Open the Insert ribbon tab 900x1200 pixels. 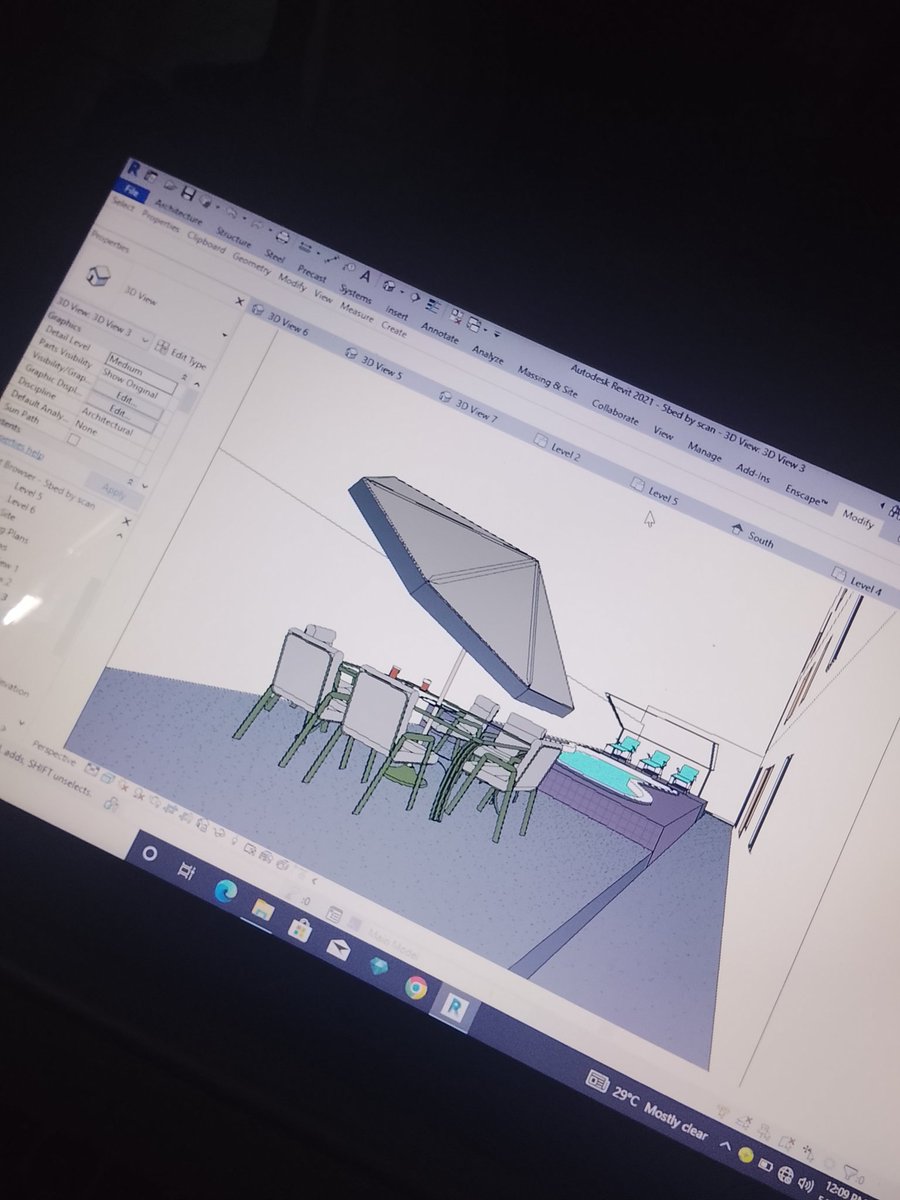pyautogui.click(x=396, y=311)
